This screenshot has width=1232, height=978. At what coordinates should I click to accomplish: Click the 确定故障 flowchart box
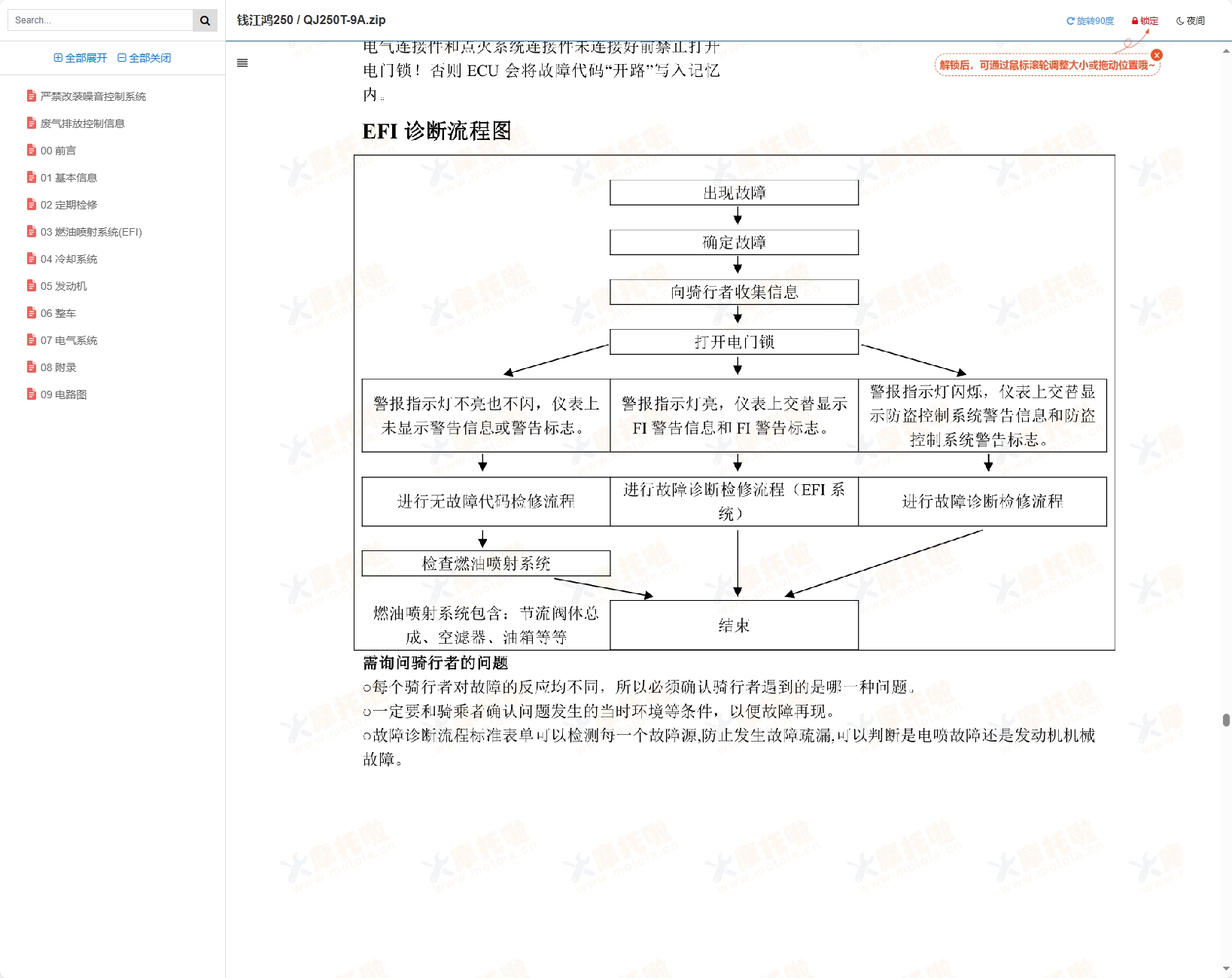[x=734, y=242]
